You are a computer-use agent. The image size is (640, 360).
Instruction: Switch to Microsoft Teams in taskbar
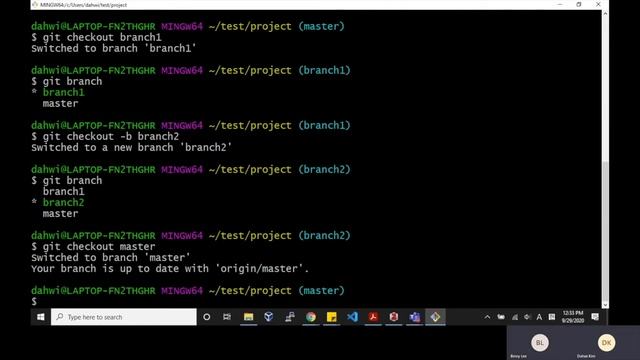click(415, 317)
